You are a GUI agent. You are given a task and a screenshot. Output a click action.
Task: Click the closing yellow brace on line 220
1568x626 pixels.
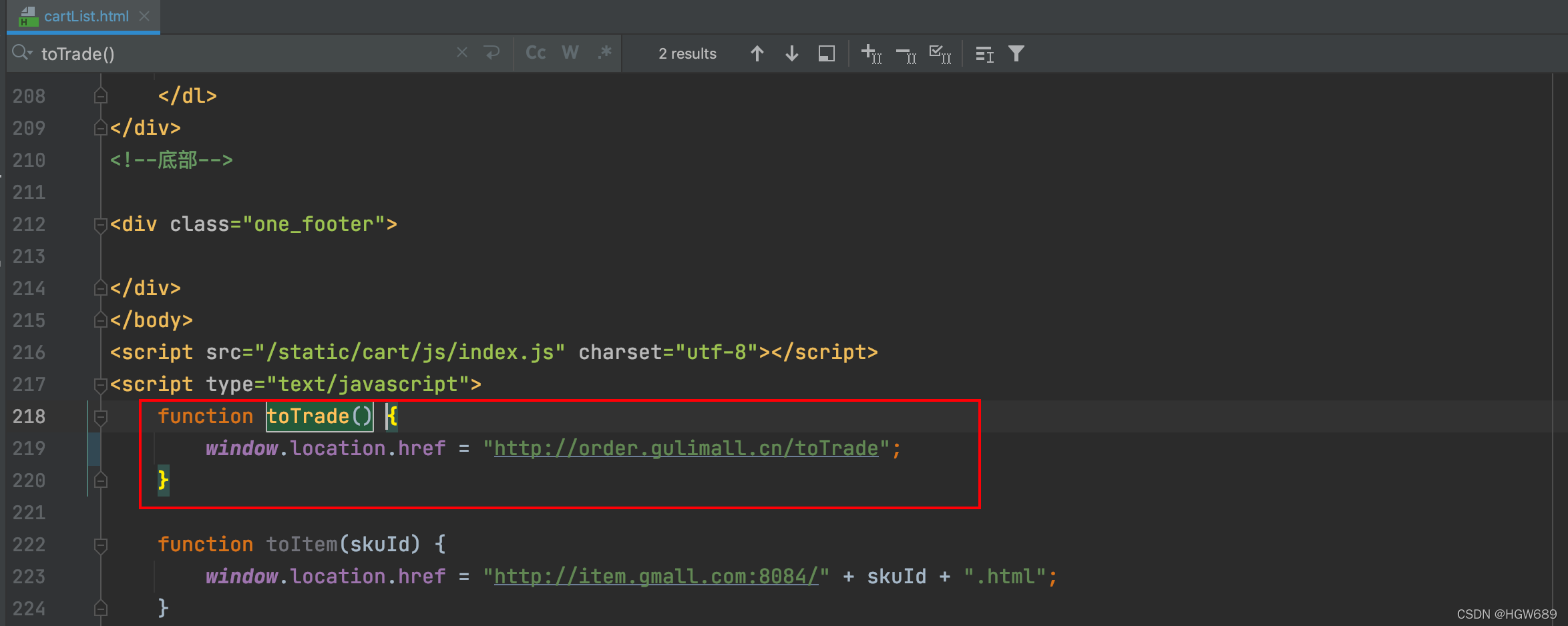coord(163,481)
